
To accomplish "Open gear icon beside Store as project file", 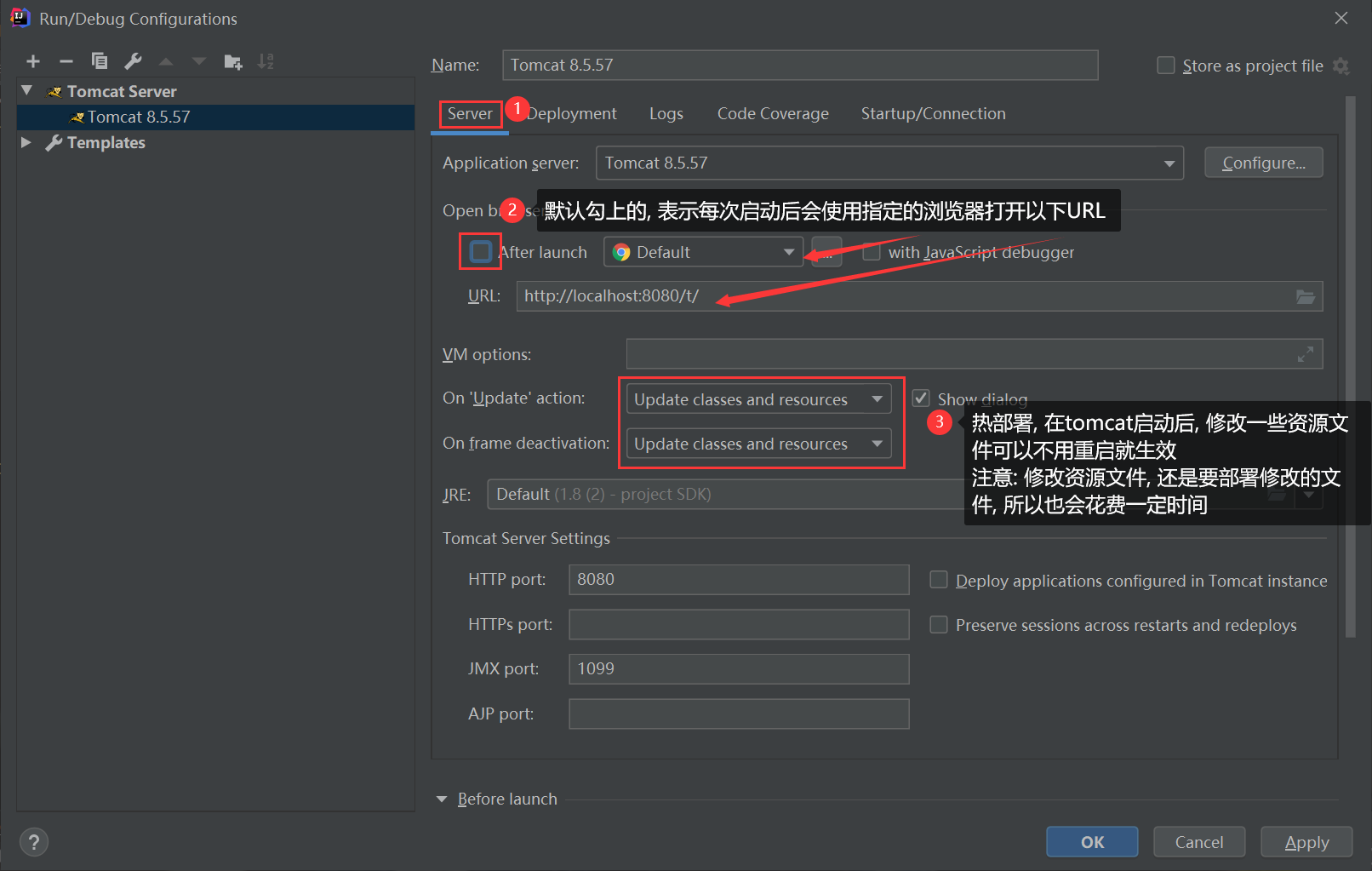I will [x=1341, y=66].
